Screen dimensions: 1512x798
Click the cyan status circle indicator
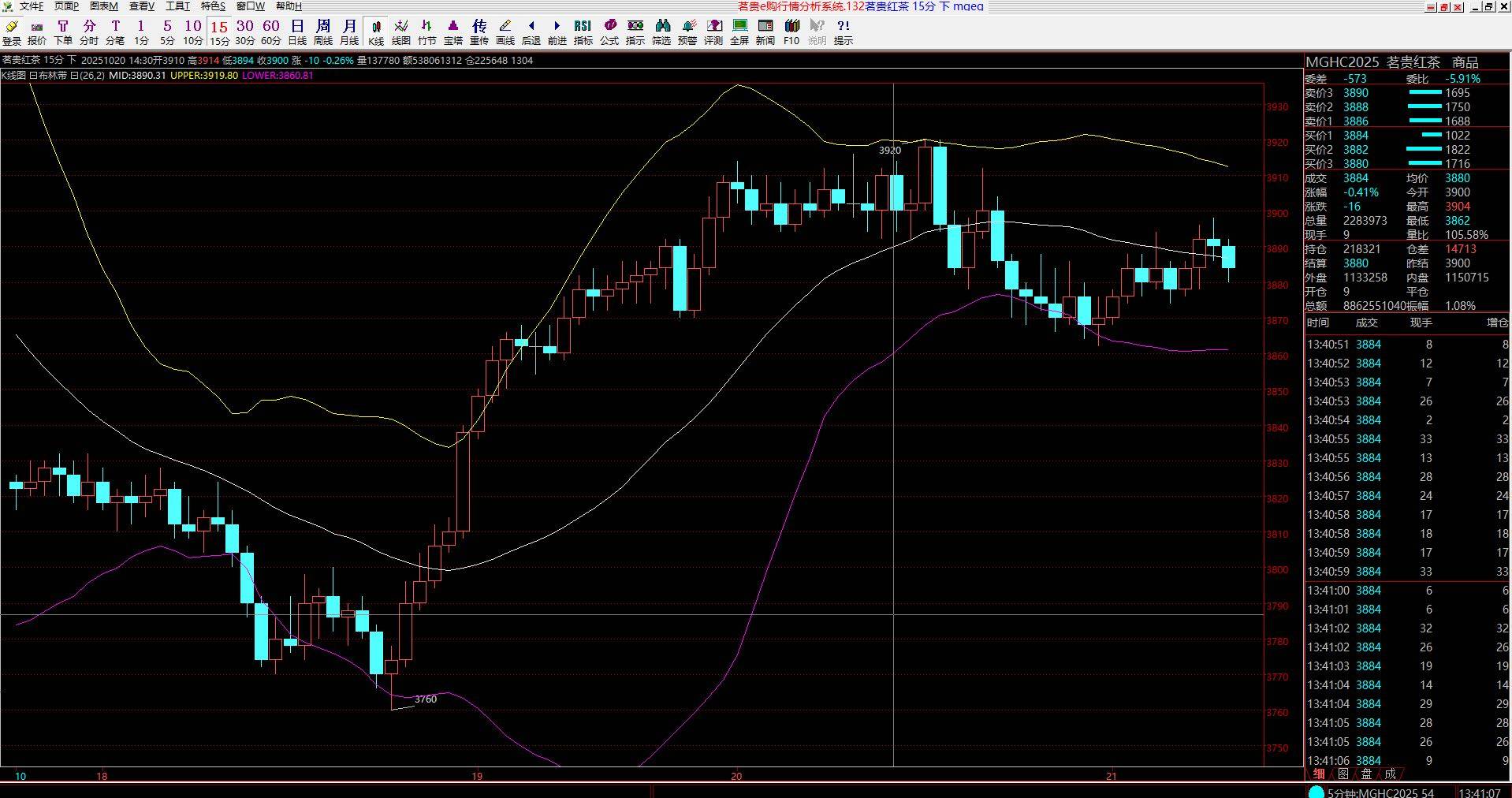[x=1316, y=792]
